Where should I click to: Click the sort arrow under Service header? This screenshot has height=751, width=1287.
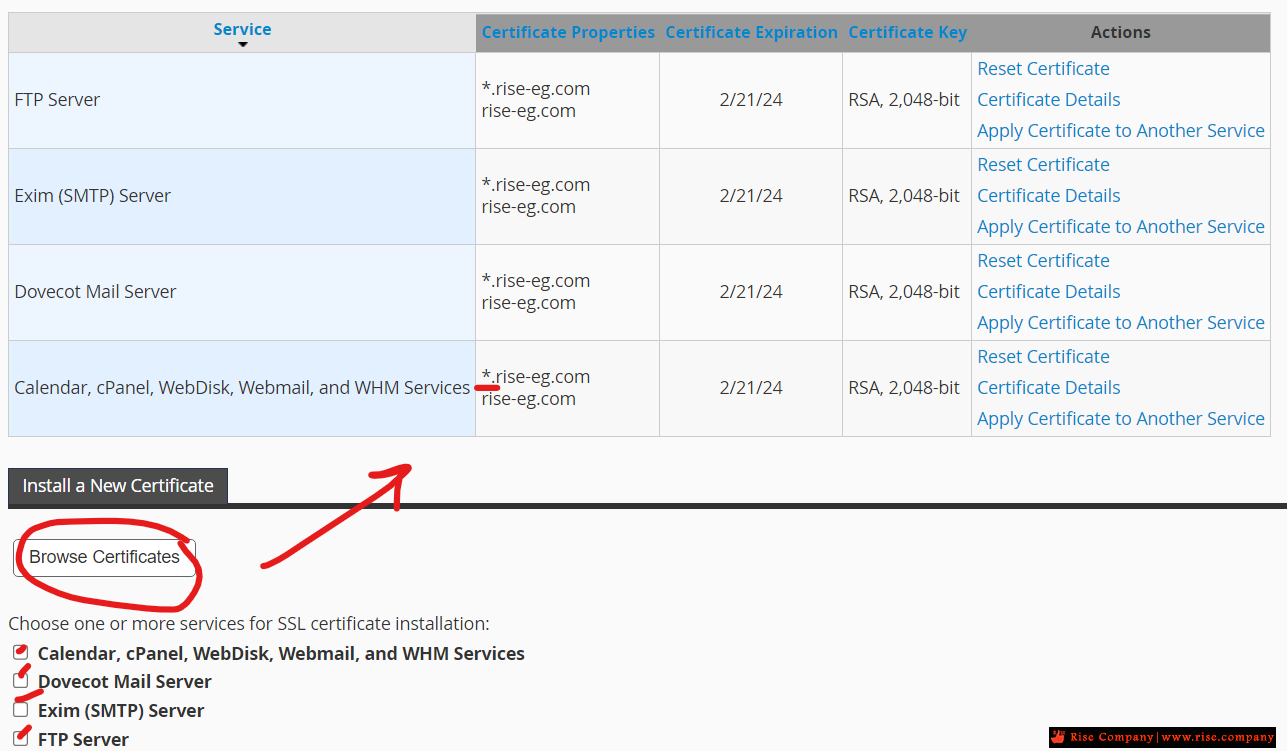[242, 45]
